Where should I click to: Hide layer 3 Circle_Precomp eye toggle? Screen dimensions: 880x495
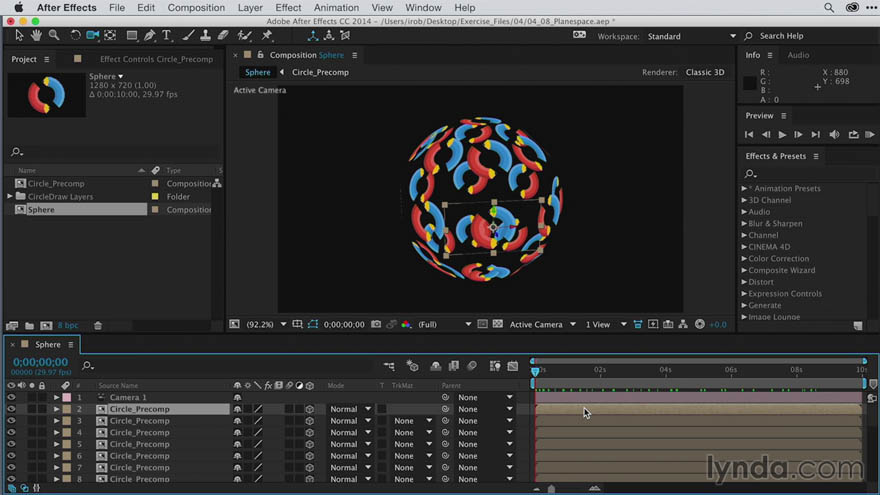point(11,421)
